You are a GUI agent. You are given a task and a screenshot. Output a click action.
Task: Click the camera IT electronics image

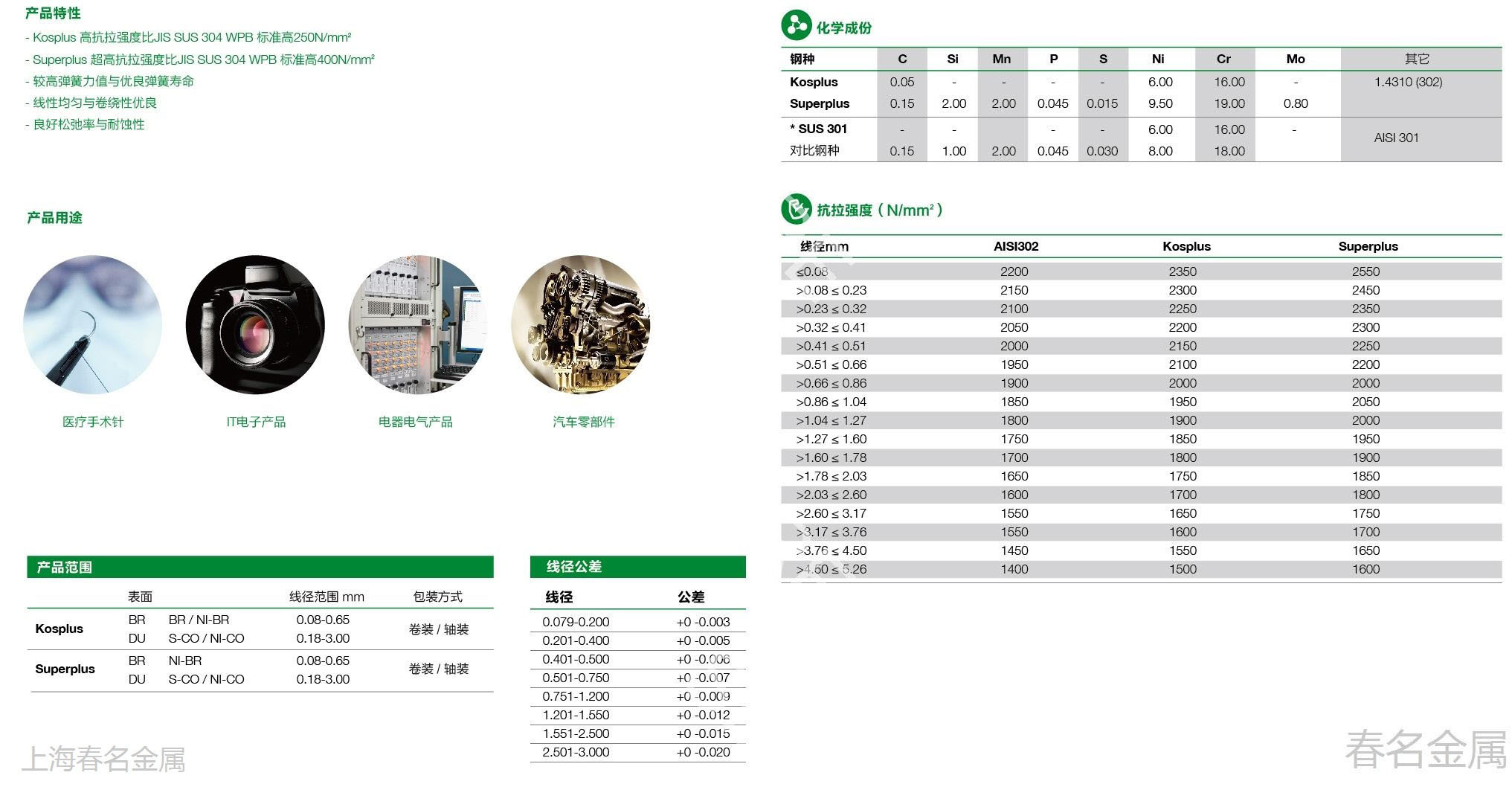[255, 324]
